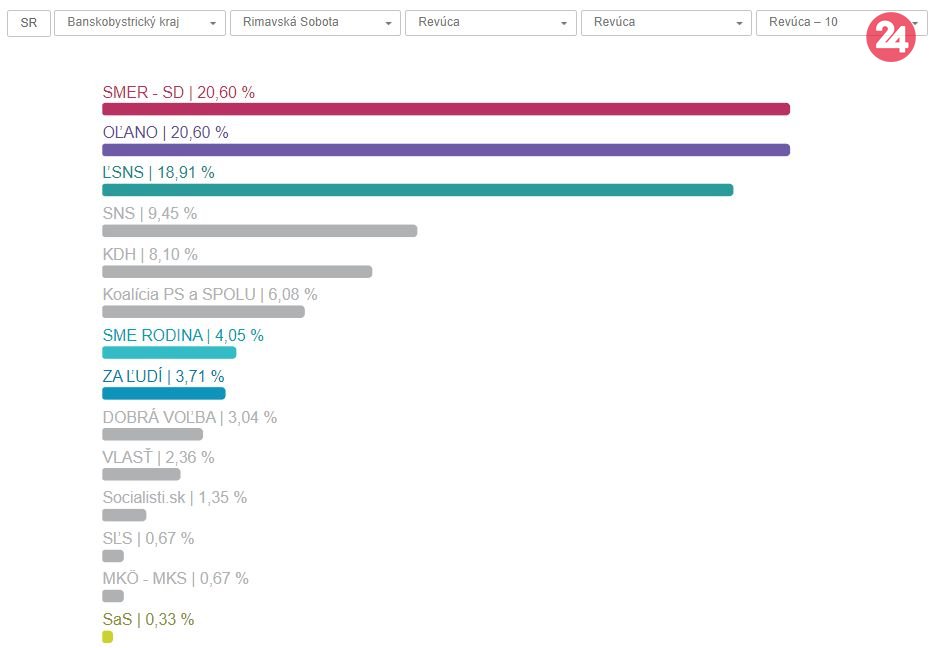Viewport: 934px width, 648px height.
Task: Expand the Rimavská Sobota dropdown
Action: (x=314, y=22)
